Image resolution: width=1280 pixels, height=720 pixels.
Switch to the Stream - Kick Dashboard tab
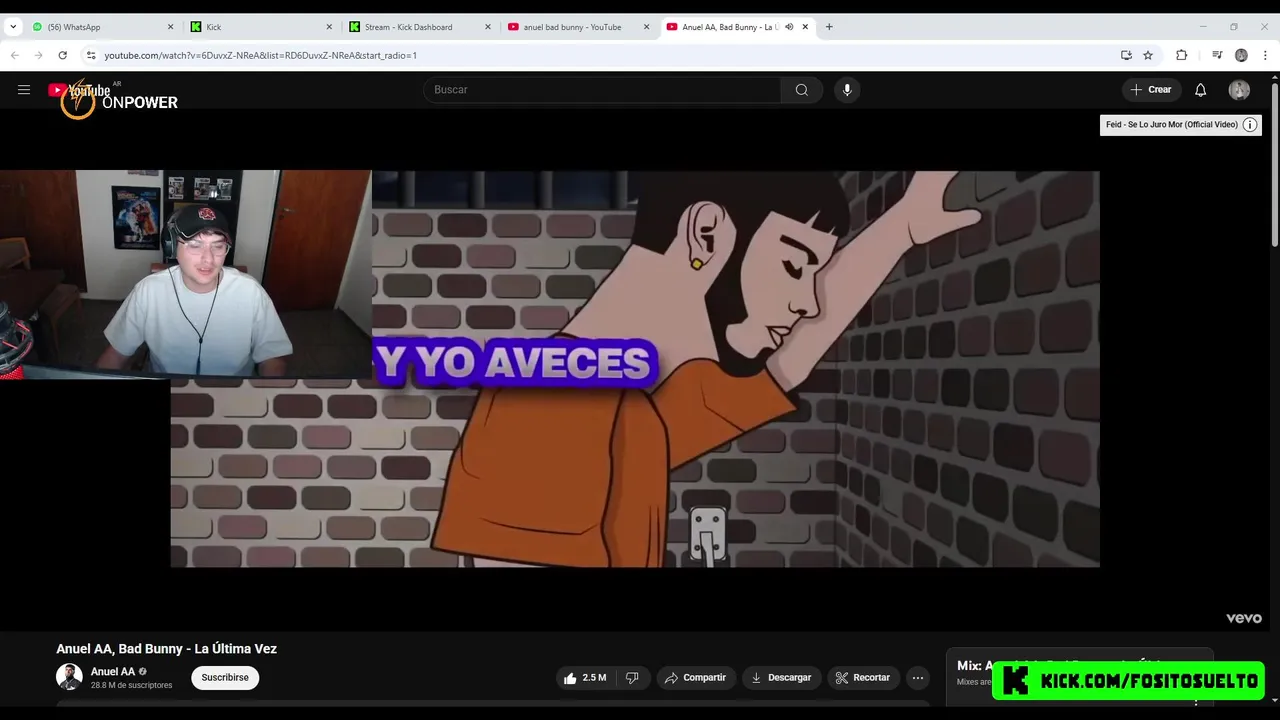[x=419, y=27]
